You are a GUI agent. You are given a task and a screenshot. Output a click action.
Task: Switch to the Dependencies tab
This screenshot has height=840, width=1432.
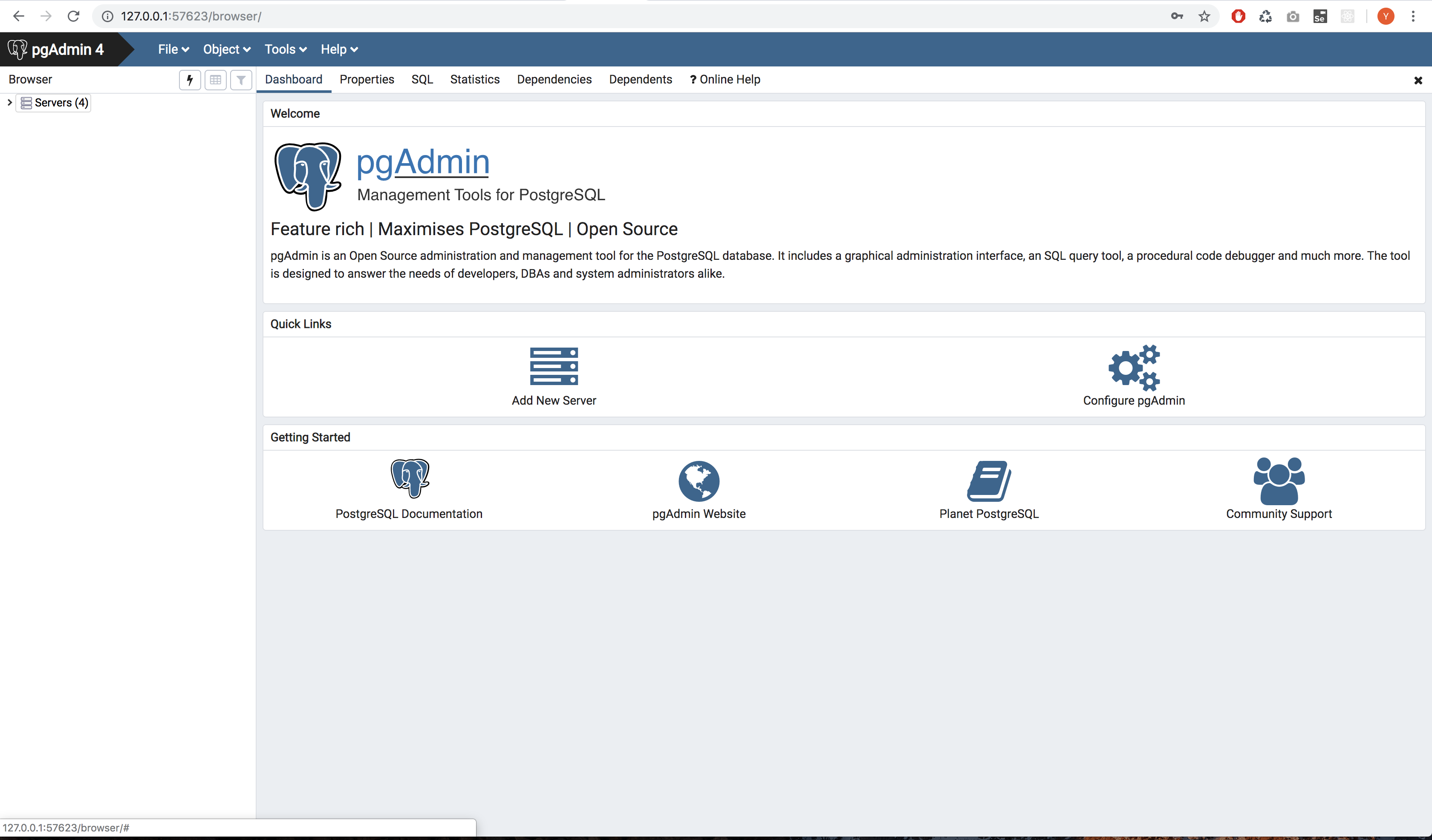pos(554,80)
